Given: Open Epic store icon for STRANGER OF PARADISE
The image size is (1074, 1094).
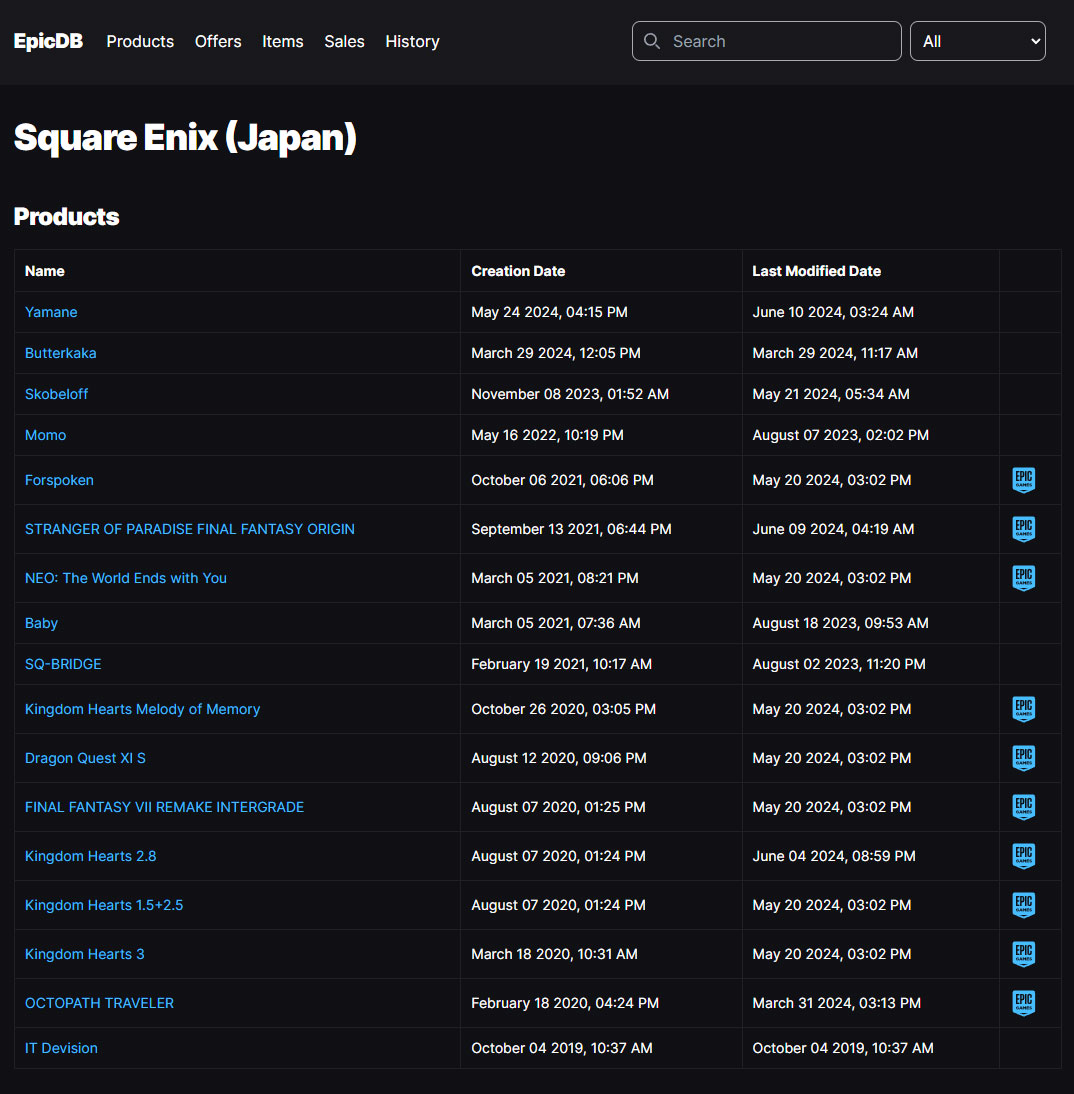Looking at the screenshot, I should click(x=1023, y=529).
